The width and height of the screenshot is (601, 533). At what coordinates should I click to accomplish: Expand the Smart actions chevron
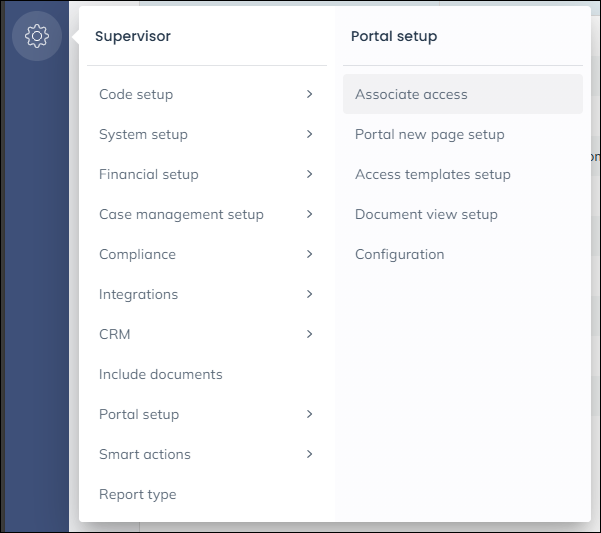click(310, 454)
